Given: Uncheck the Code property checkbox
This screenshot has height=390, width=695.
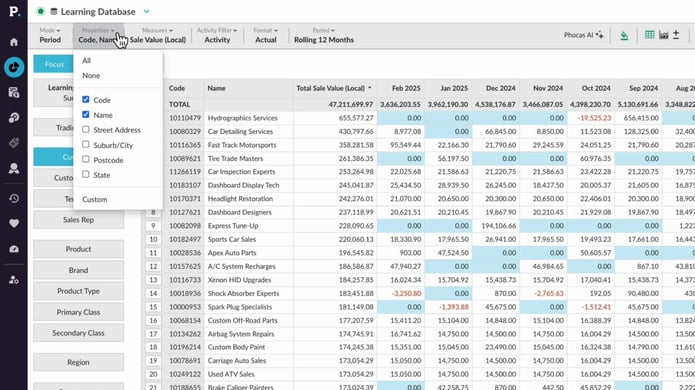Looking at the screenshot, I should (x=86, y=100).
